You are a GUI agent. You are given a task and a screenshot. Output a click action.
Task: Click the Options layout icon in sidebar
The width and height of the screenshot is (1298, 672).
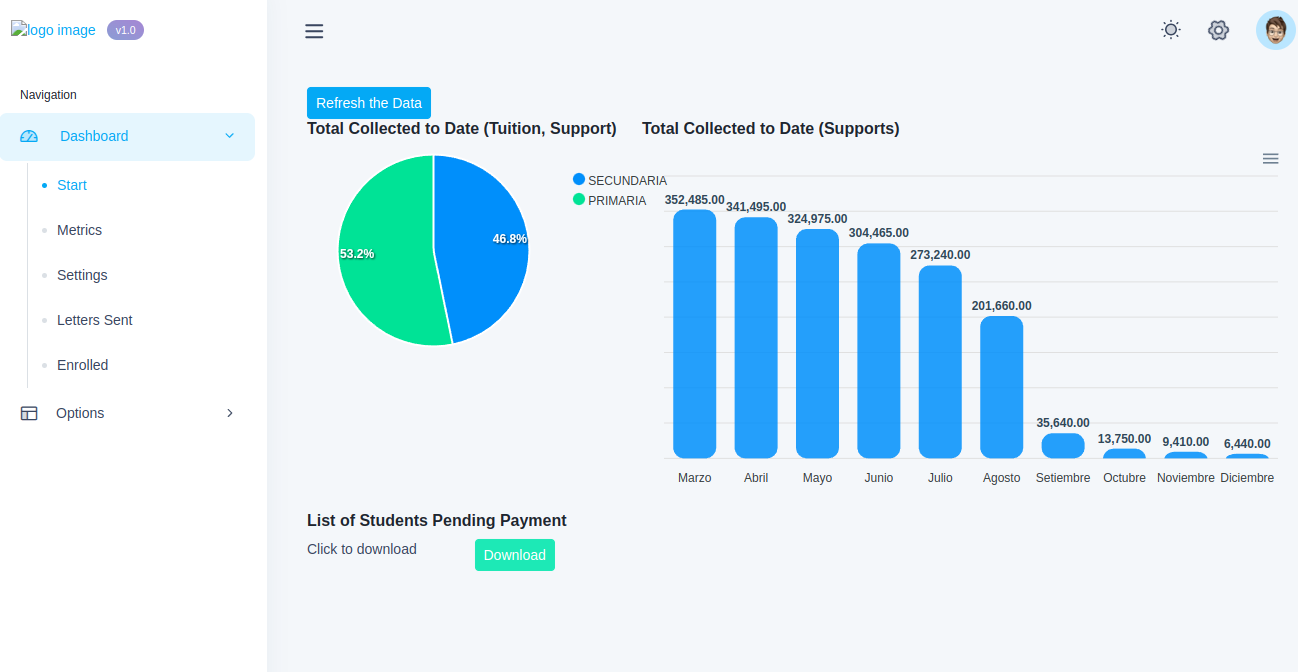click(x=29, y=413)
